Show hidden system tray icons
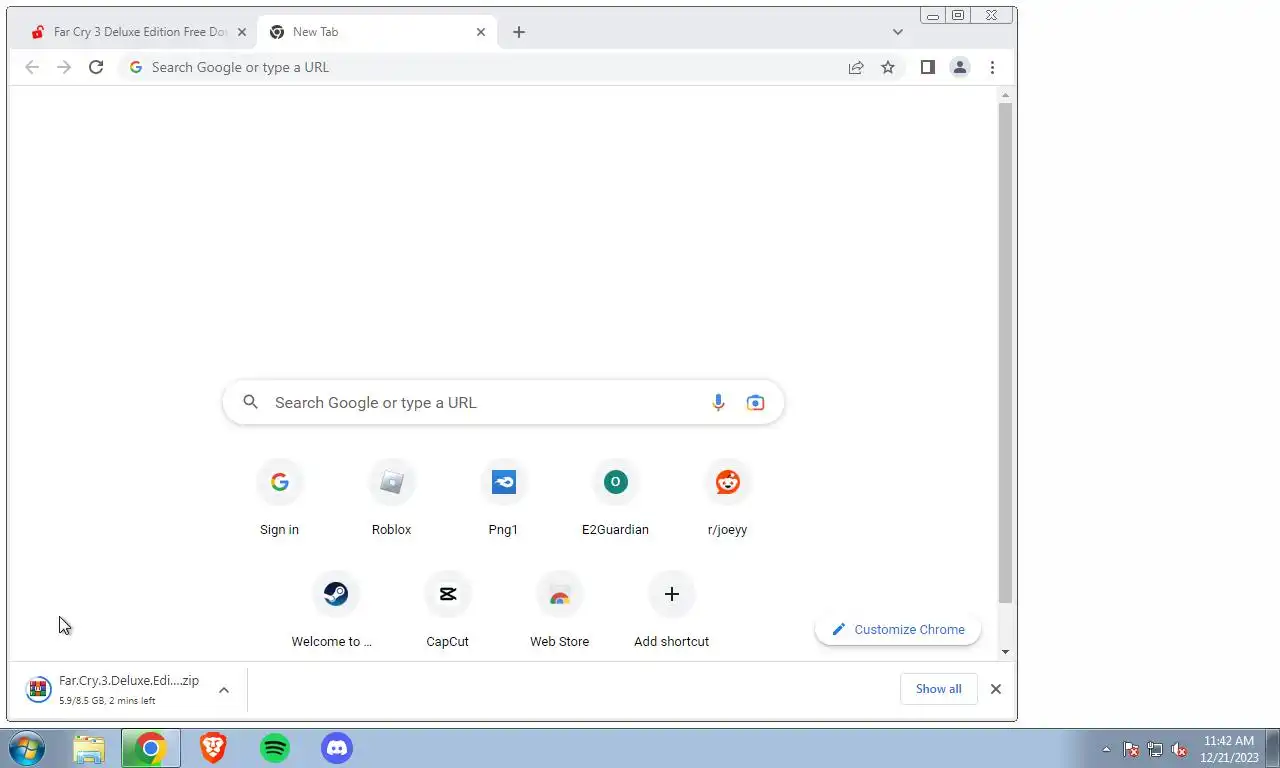Screen dimensions: 1280x768 tap(1106, 749)
